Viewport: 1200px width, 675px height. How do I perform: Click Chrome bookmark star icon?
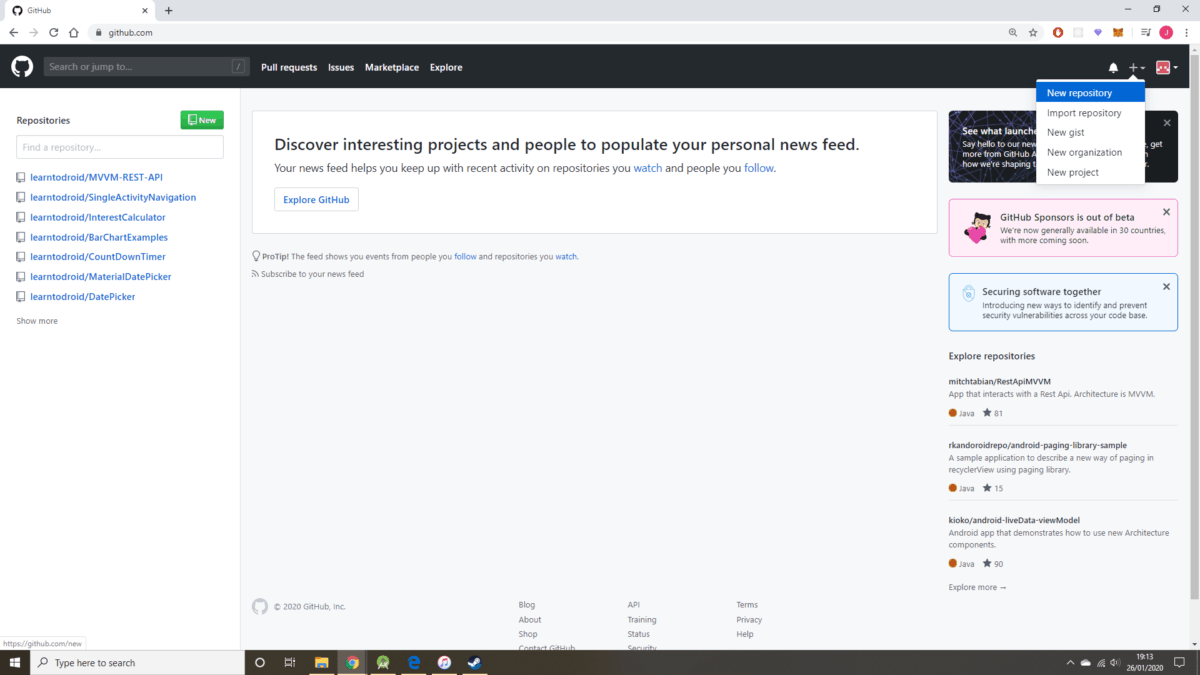tap(1033, 32)
